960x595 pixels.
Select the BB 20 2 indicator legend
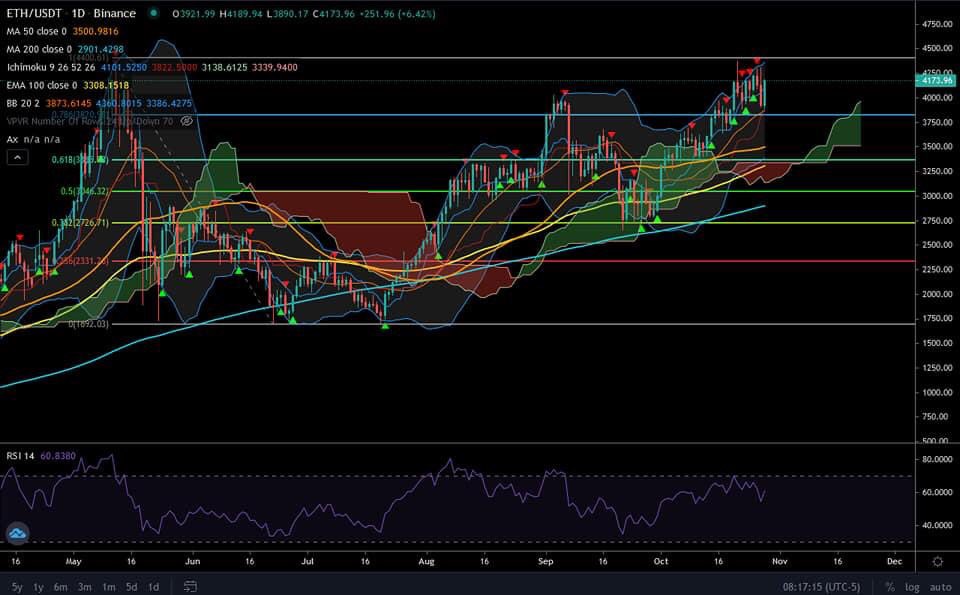click(23, 103)
